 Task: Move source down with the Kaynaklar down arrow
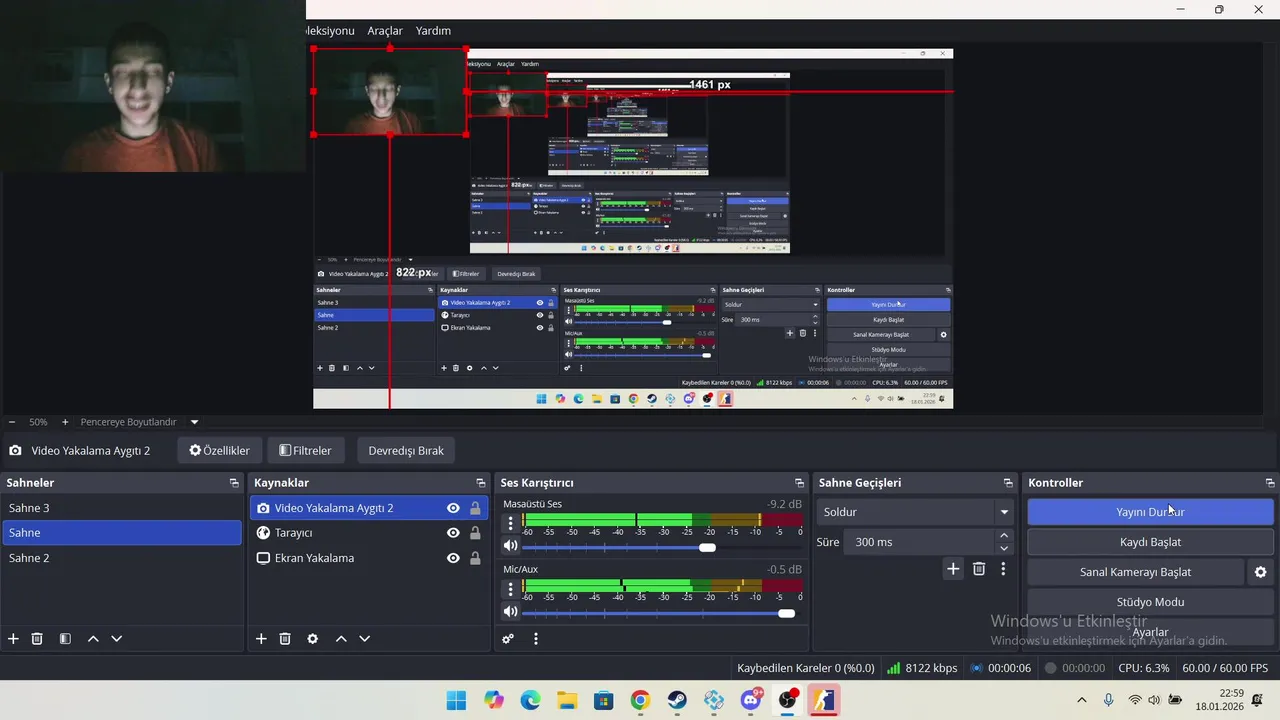coord(365,639)
